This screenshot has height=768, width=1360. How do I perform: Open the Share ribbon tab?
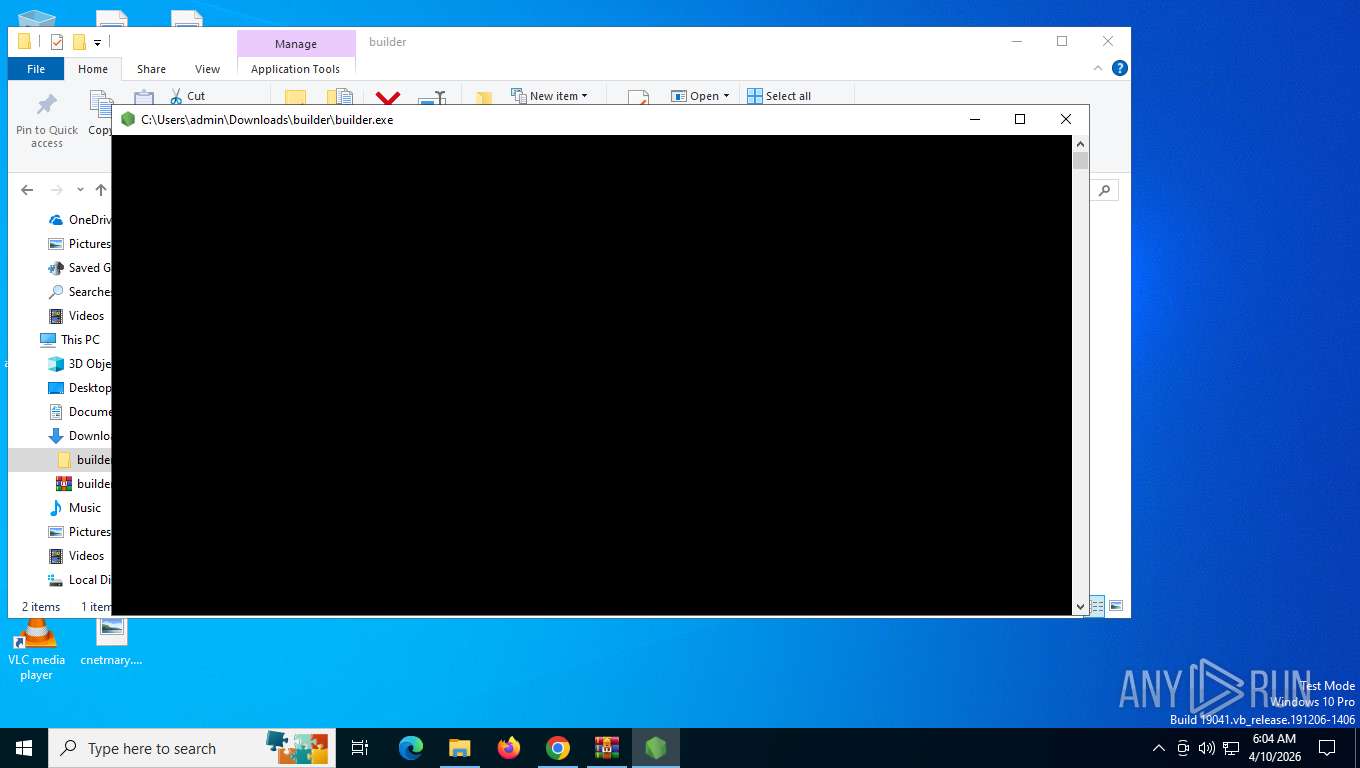pos(151,69)
